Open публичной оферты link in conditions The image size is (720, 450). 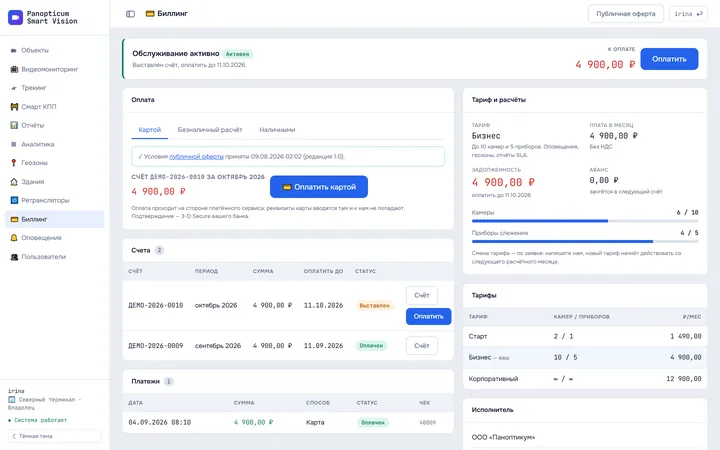[197, 157]
